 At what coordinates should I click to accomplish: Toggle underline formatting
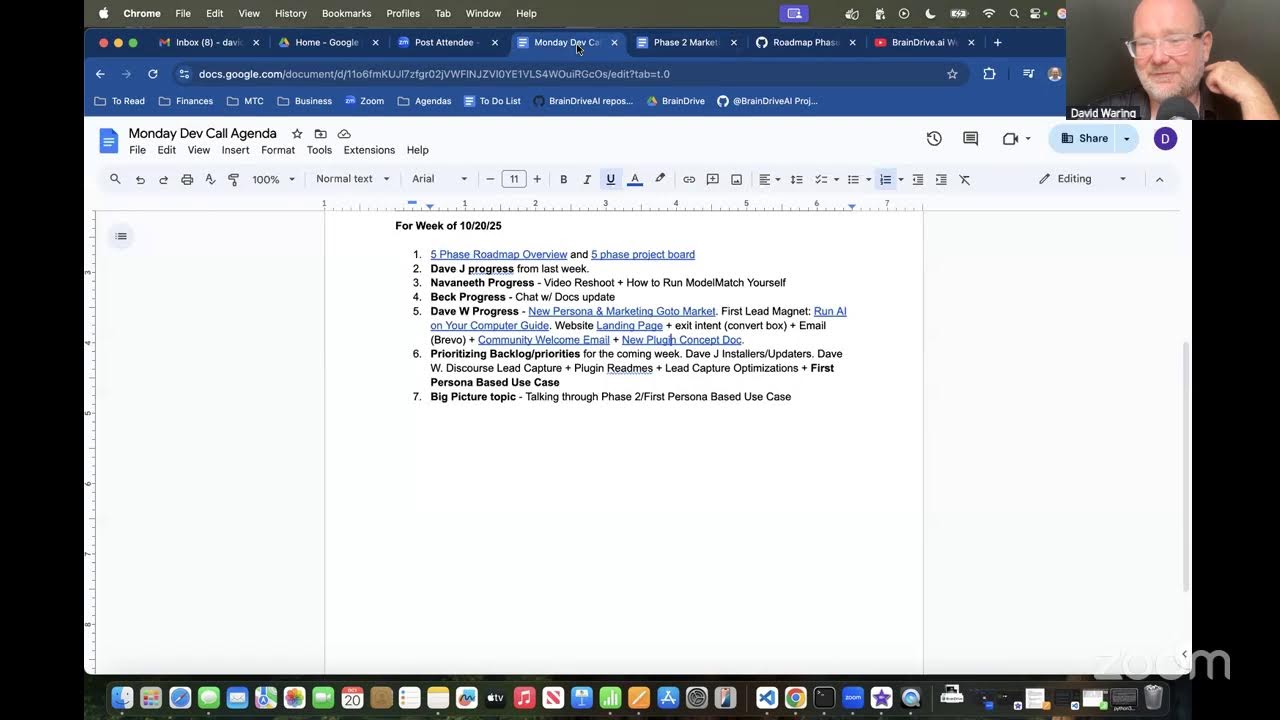[610, 179]
